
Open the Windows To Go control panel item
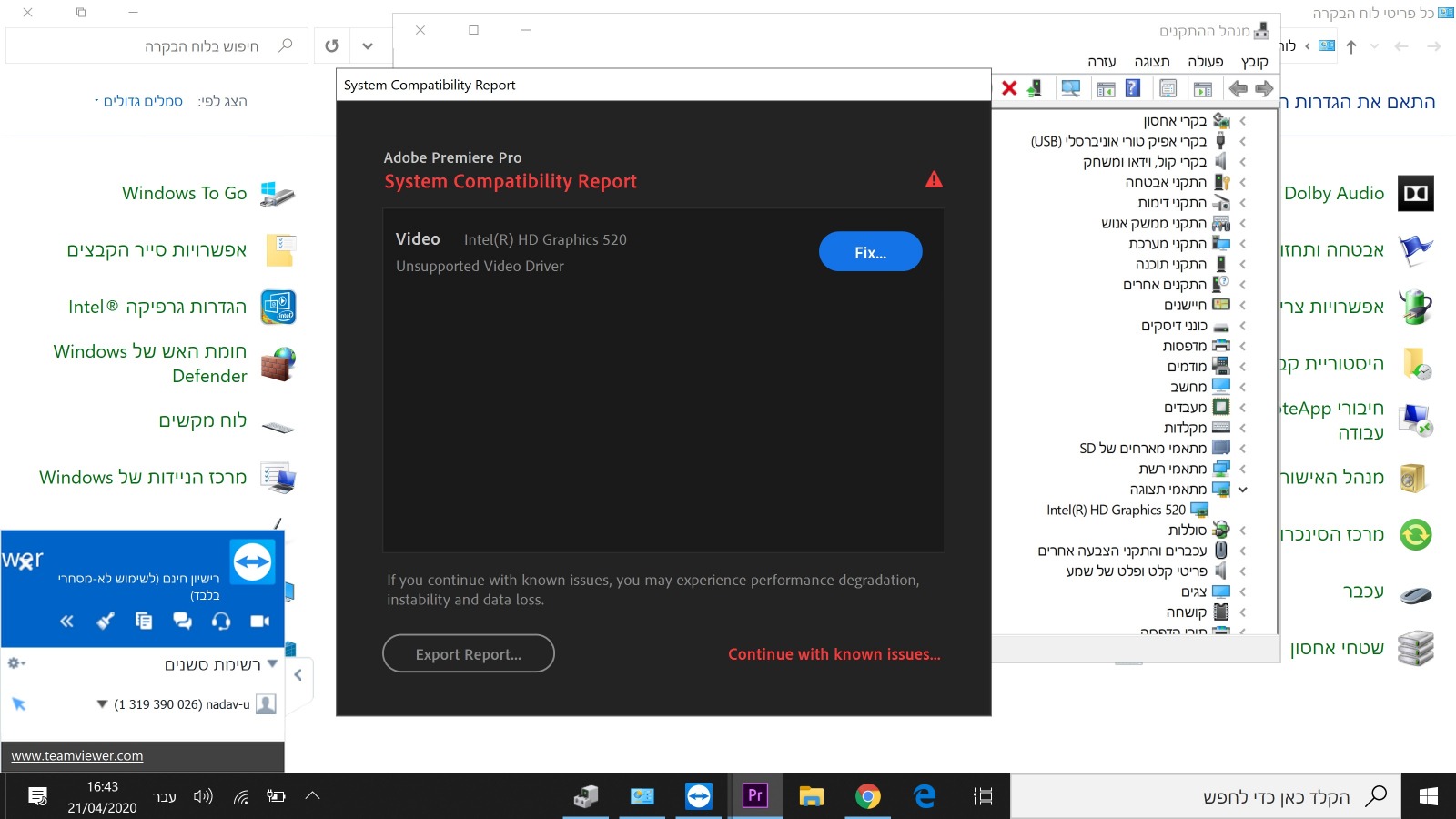(209, 193)
